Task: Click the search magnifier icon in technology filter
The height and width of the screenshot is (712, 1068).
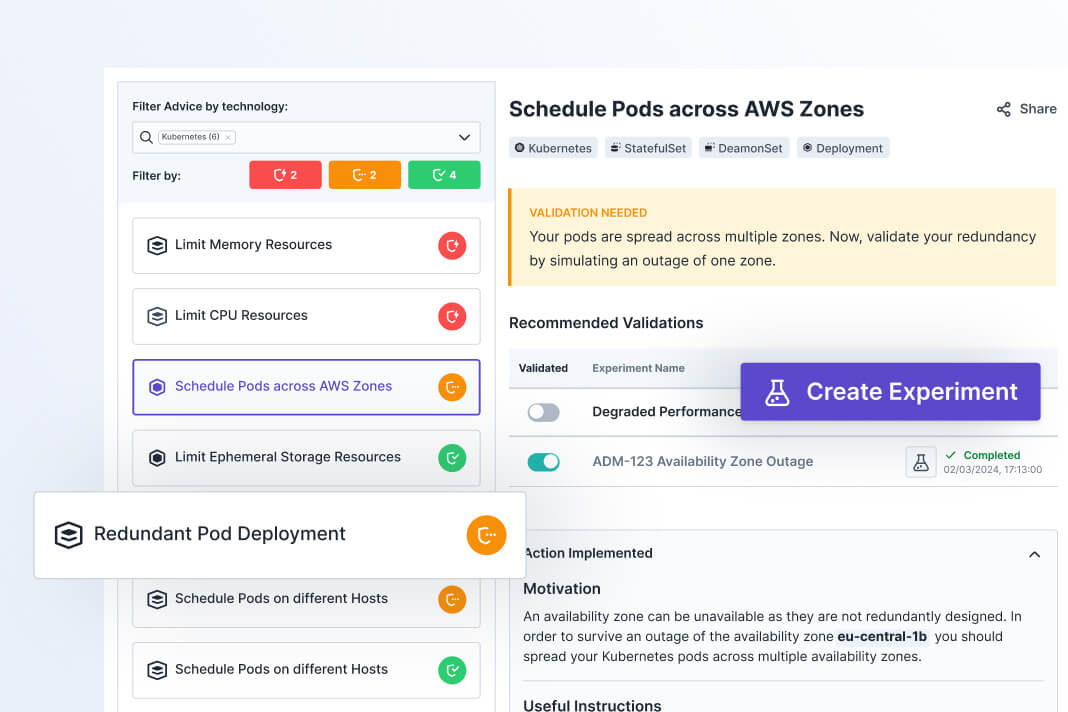Action: tap(147, 137)
